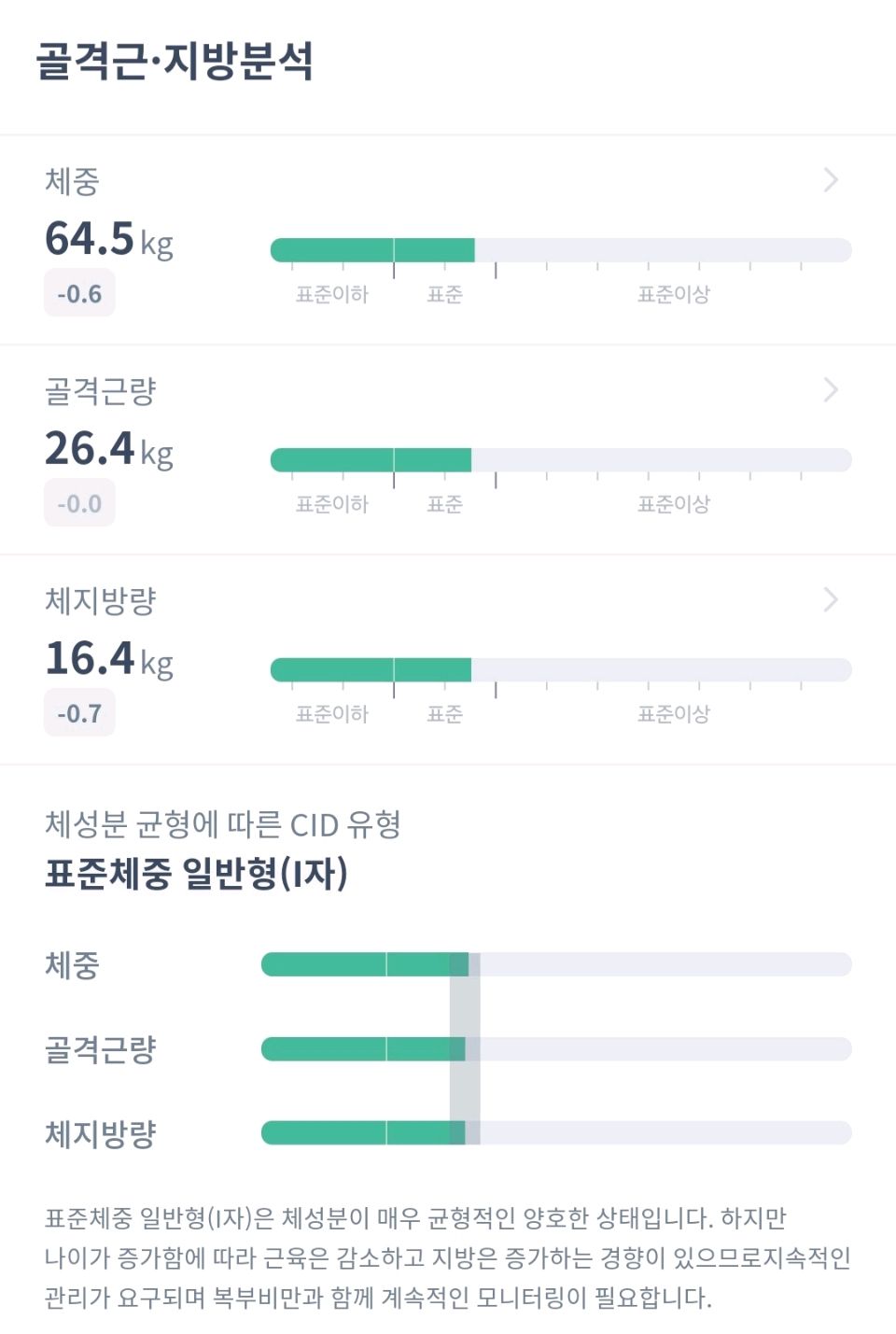The height and width of the screenshot is (1334, 896).
Task: Select the 16.4 kg body fat value
Action: [109, 658]
